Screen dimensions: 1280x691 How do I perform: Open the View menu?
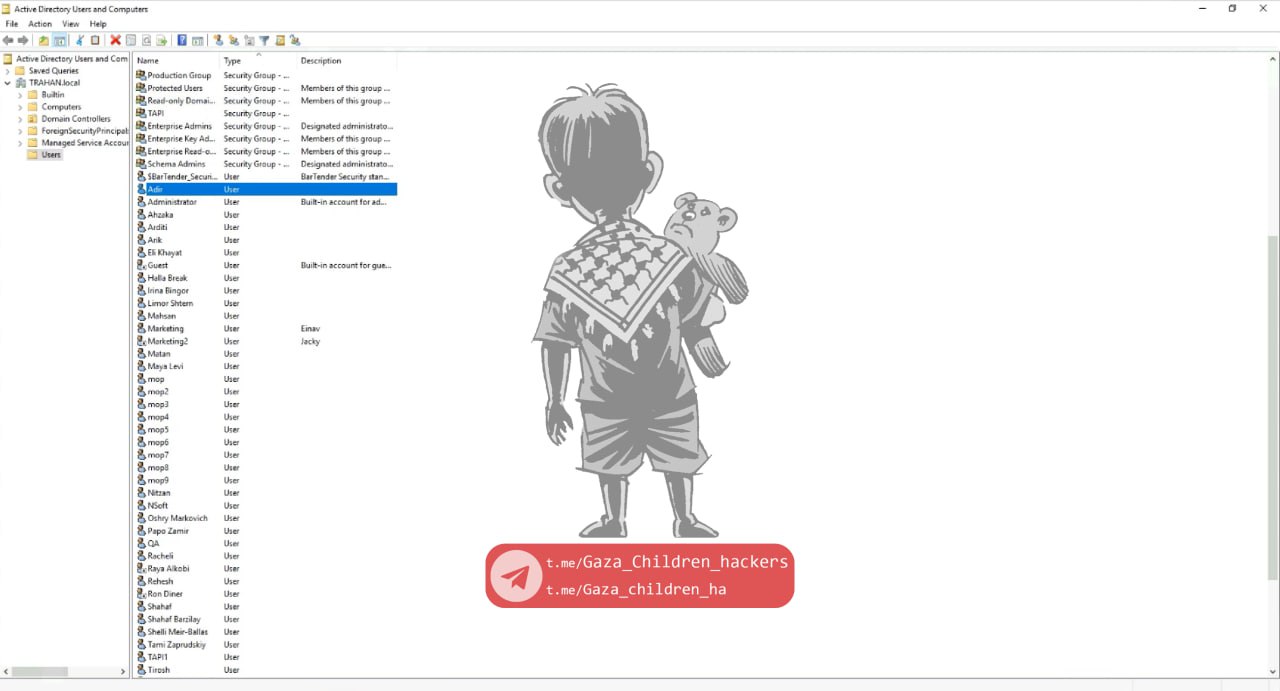[x=70, y=24]
